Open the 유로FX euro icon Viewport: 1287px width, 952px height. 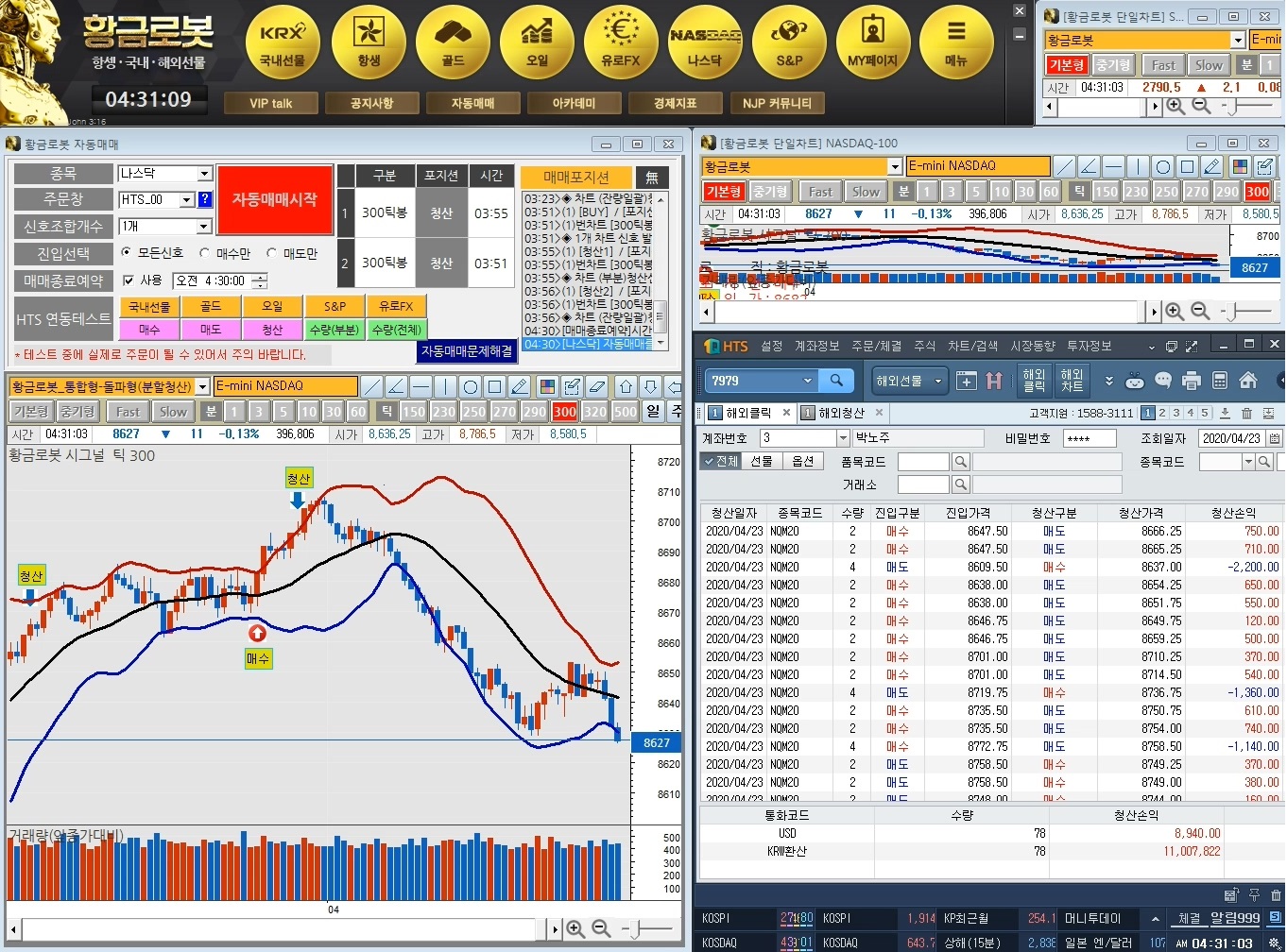pyautogui.click(x=621, y=42)
